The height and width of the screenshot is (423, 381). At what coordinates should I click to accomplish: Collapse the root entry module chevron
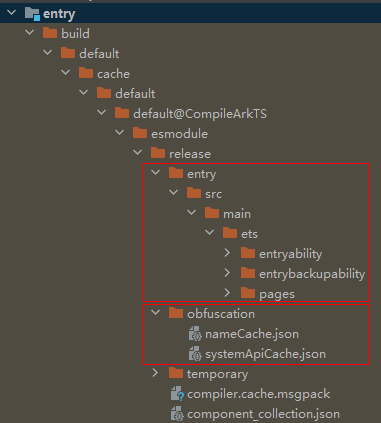coord(12,13)
